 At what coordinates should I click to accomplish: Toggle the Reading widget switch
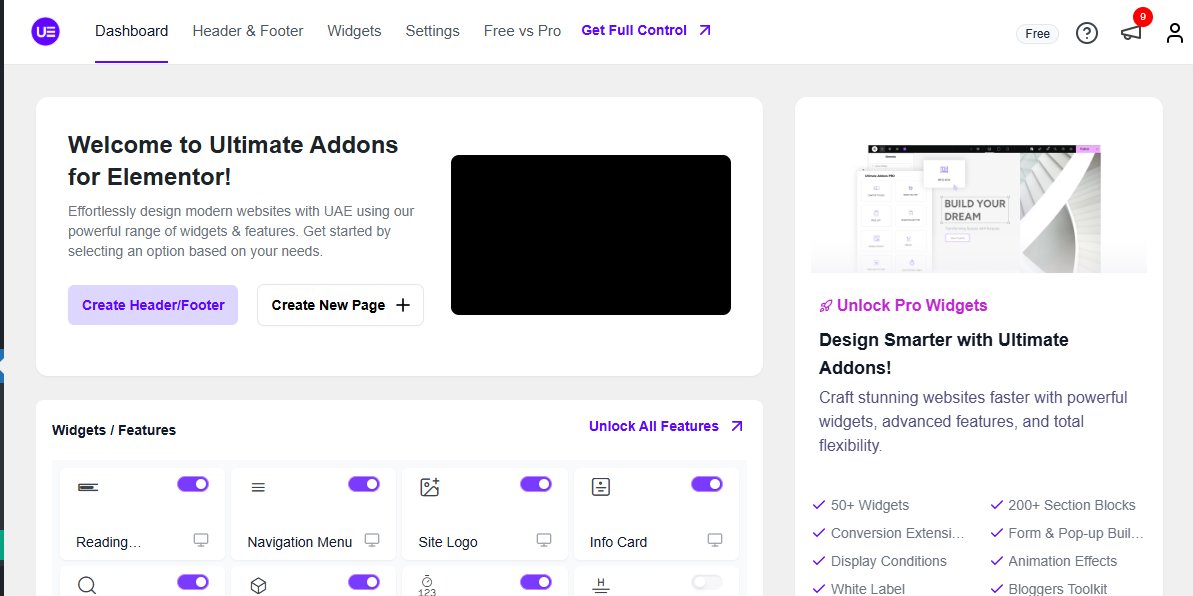click(192, 484)
